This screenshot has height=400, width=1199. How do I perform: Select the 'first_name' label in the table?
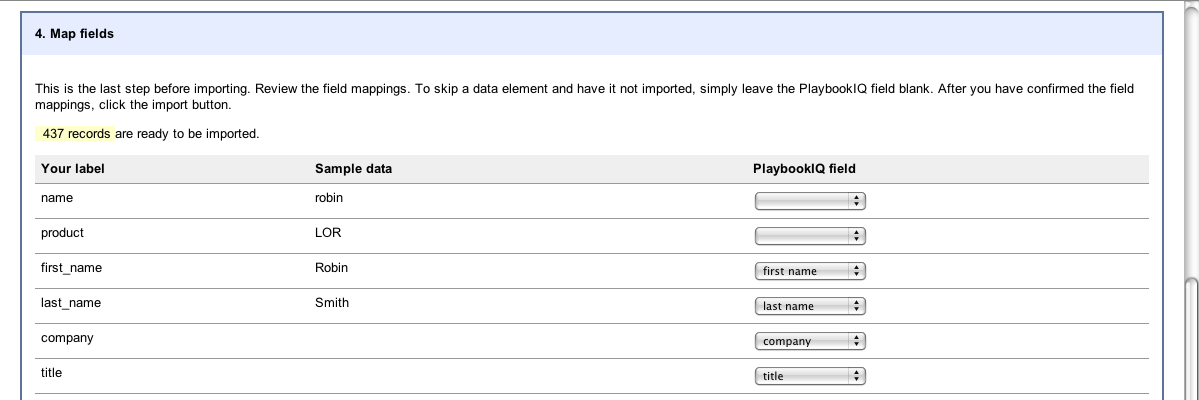[x=71, y=268]
